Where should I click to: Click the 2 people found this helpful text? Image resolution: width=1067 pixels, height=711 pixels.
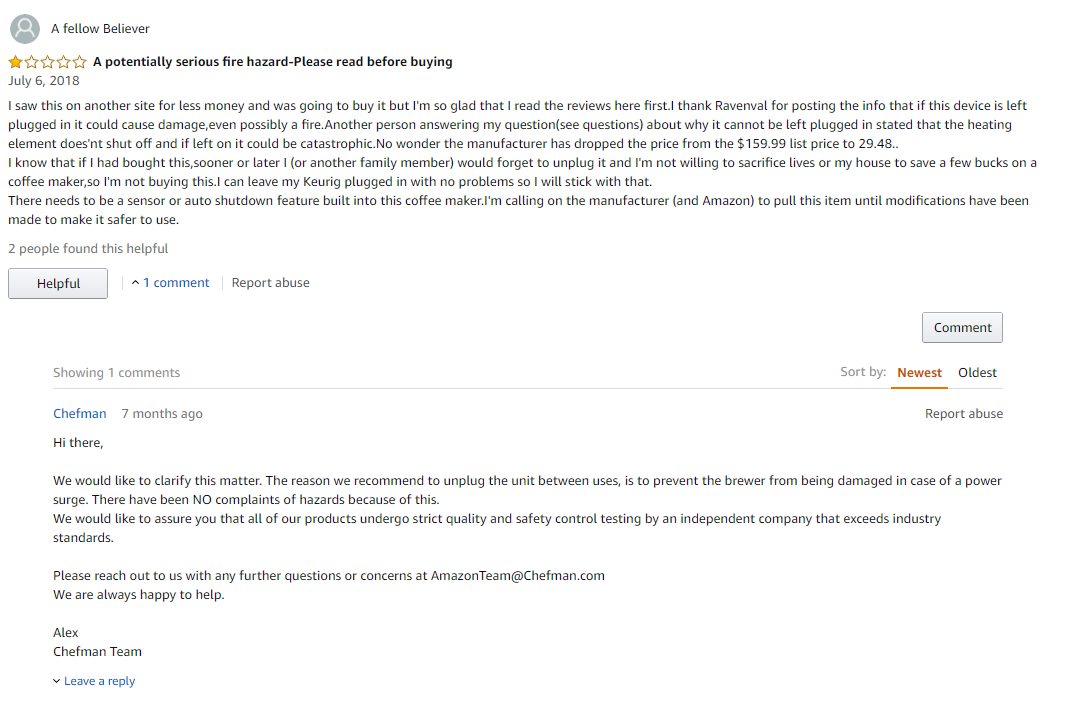[x=88, y=248]
